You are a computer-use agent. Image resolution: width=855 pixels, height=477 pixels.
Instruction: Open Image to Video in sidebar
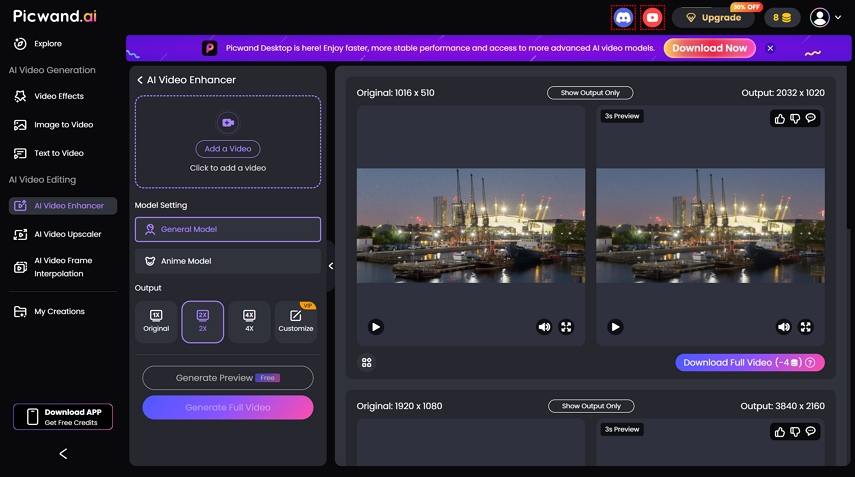tap(53, 125)
